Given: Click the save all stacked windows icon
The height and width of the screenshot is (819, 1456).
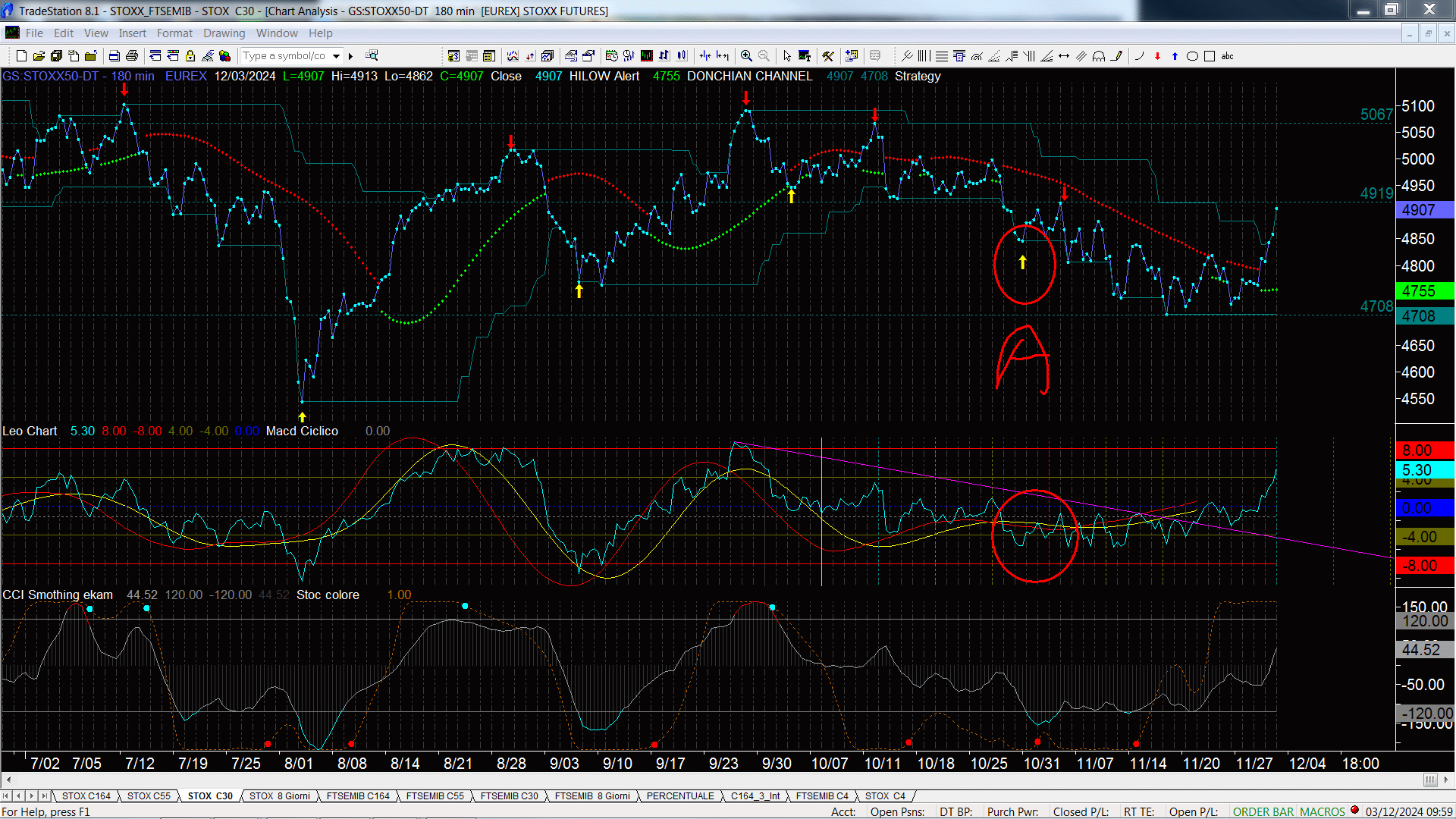Looking at the screenshot, I should point(56,56).
